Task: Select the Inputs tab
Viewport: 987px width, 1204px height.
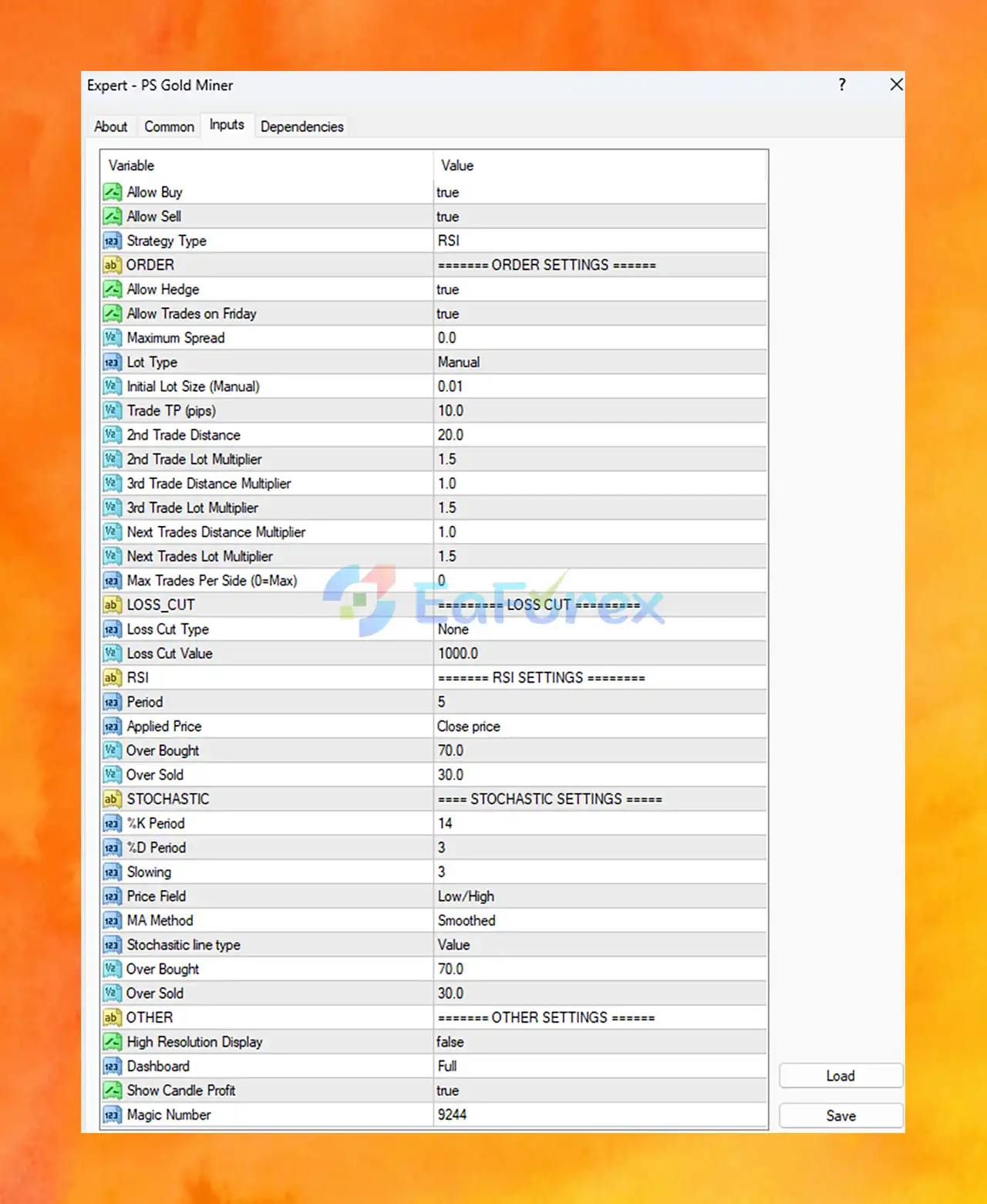Action: 227,125
